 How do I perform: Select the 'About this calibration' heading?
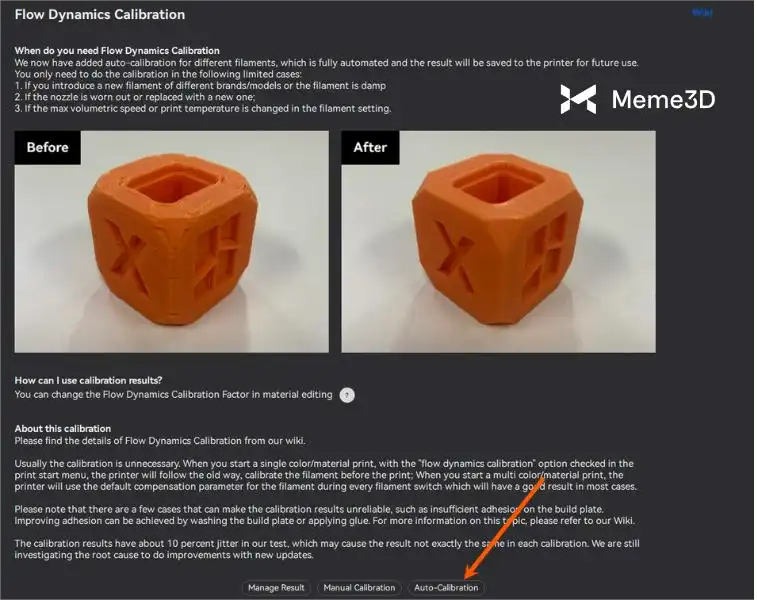[63, 428]
